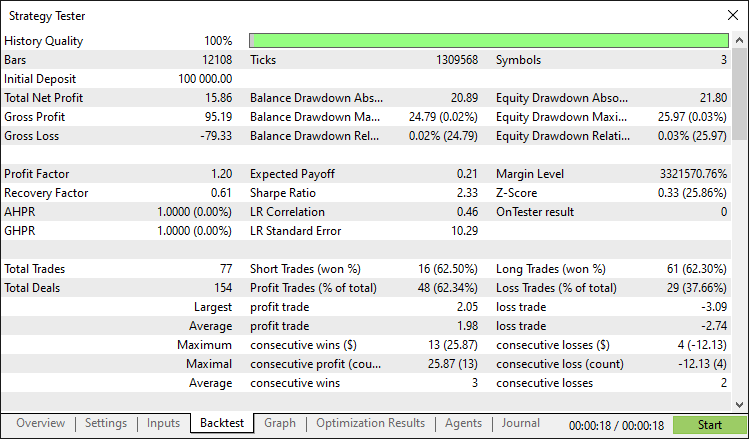Screen dimensions: 749x439
Task: Click the scrollbar down arrow
Action: pos(739,405)
